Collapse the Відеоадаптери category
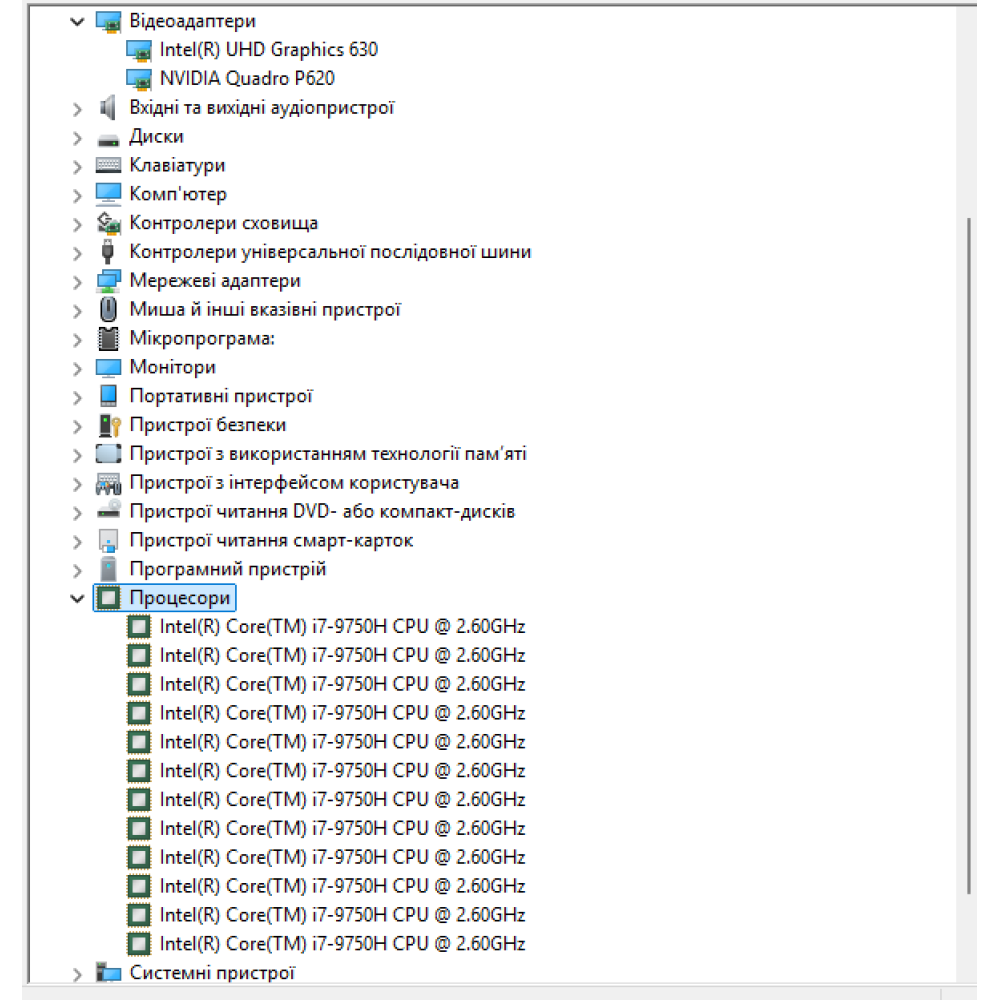The height and width of the screenshot is (1000, 1000). [x=78, y=22]
